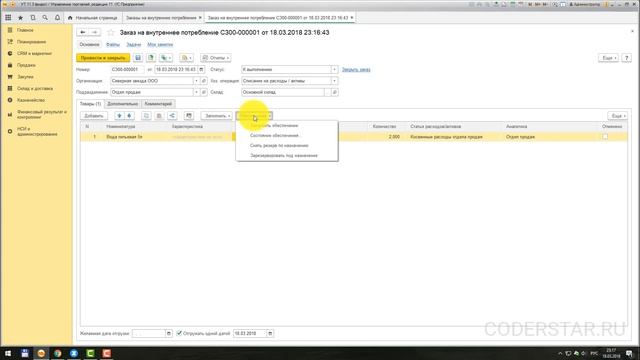
Task: Click the Добавить row button
Action: 94,116
